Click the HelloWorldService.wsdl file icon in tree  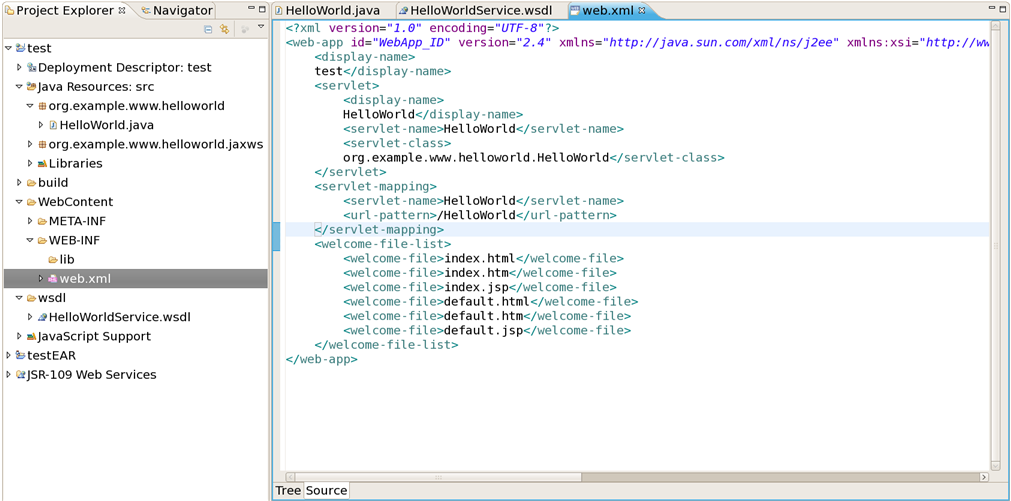click(x=43, y=317)
